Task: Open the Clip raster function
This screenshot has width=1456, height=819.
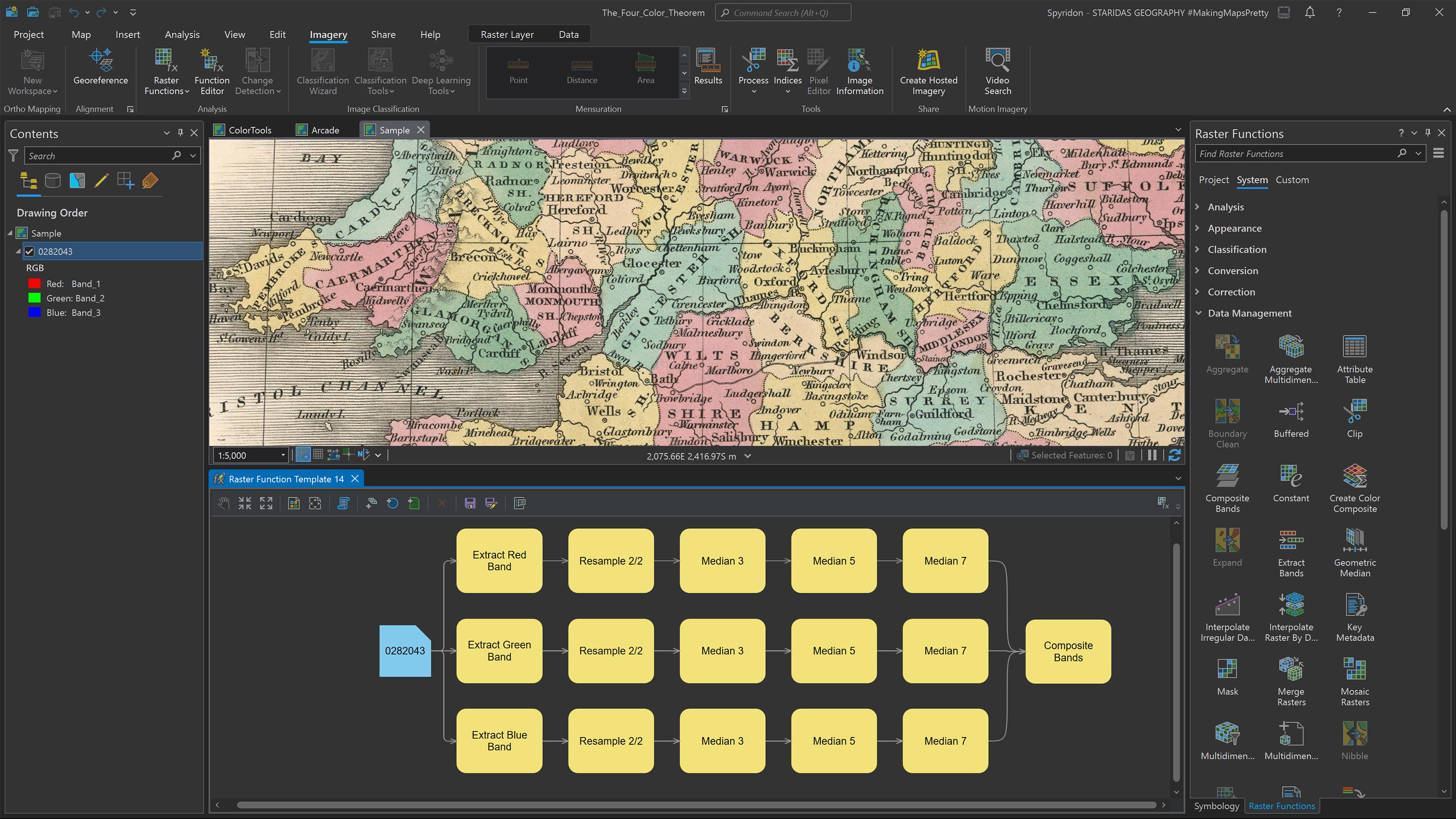Action: (x=1355, y=417)
